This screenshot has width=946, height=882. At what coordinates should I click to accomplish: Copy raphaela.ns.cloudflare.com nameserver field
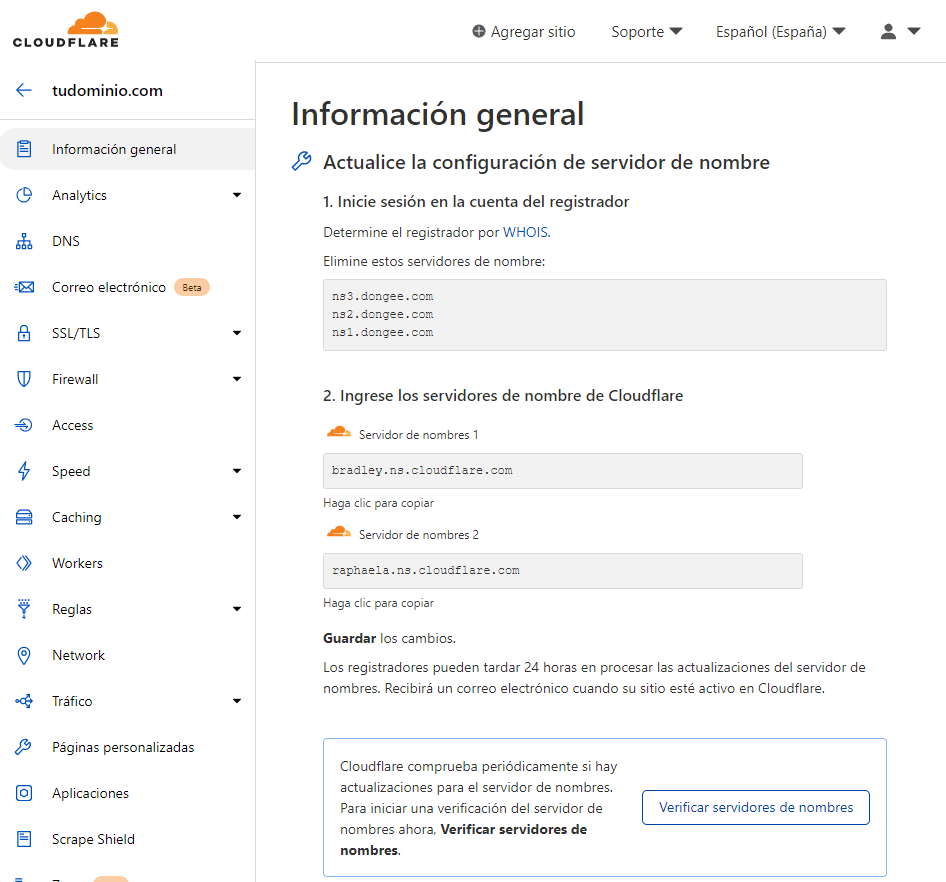click(562, 571)
